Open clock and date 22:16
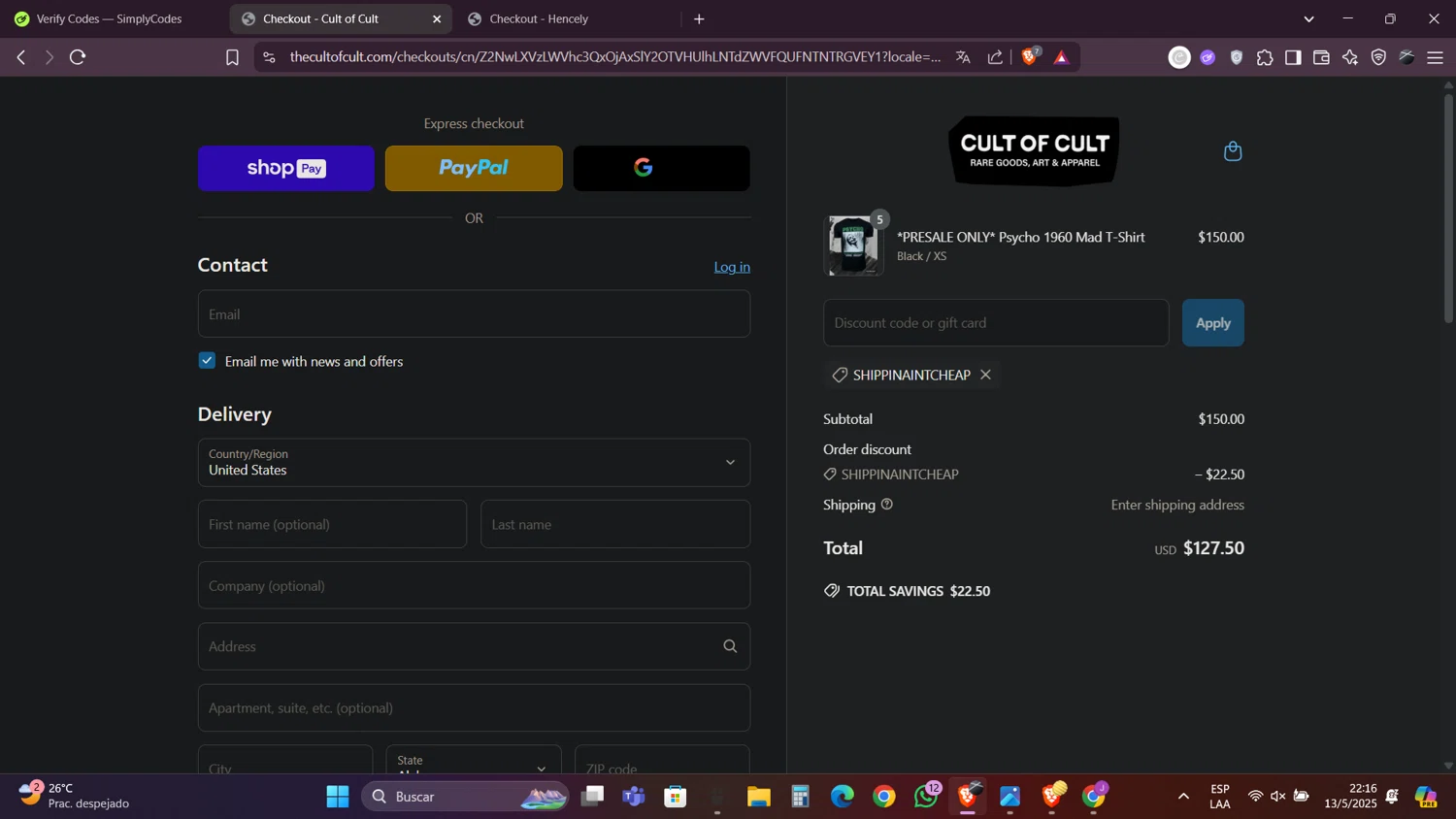Image resolution: width=1456 pixels, height=819 pixels. click(1350, 796)
